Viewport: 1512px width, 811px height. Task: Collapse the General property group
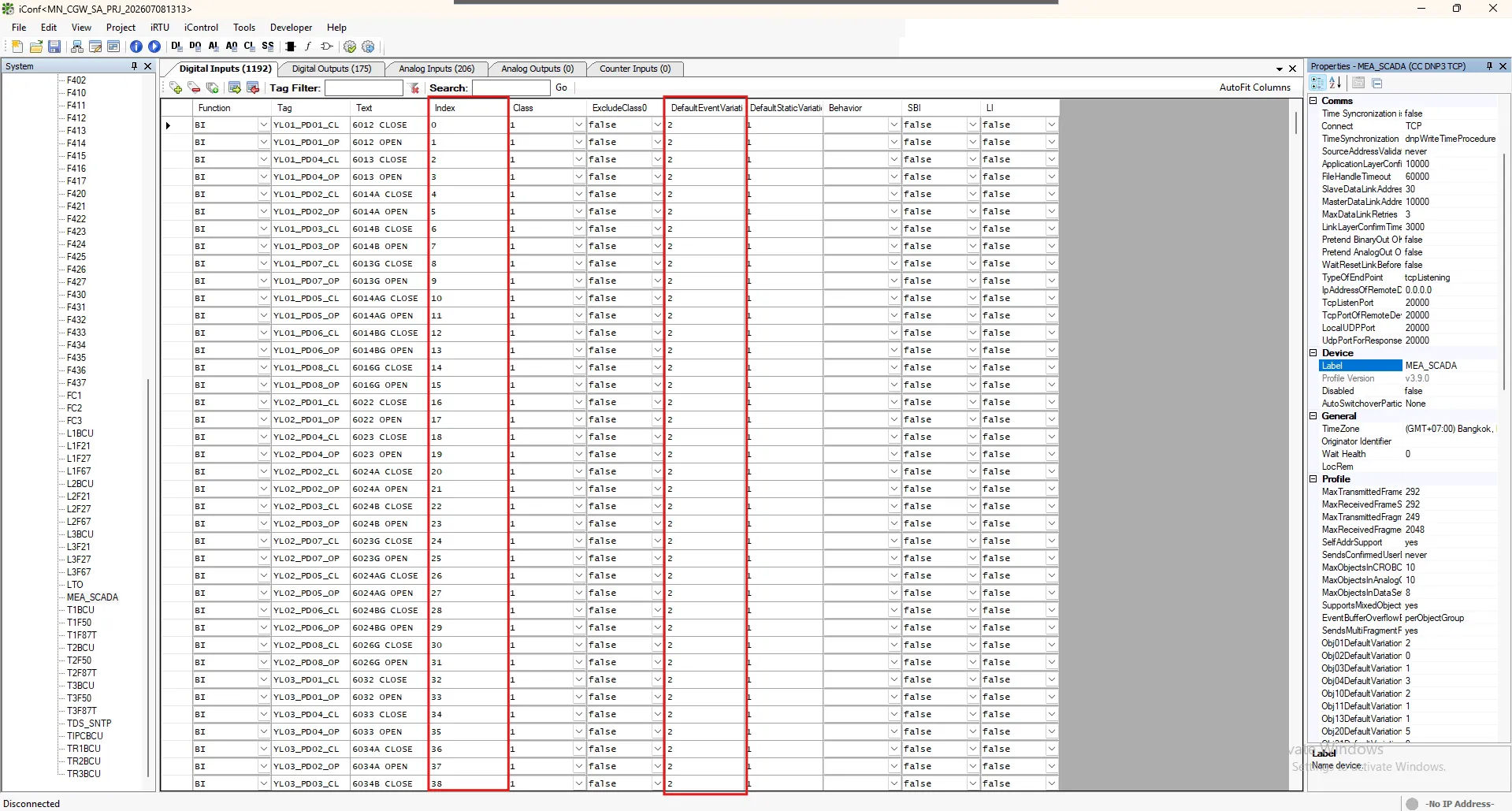(1313, 416)
